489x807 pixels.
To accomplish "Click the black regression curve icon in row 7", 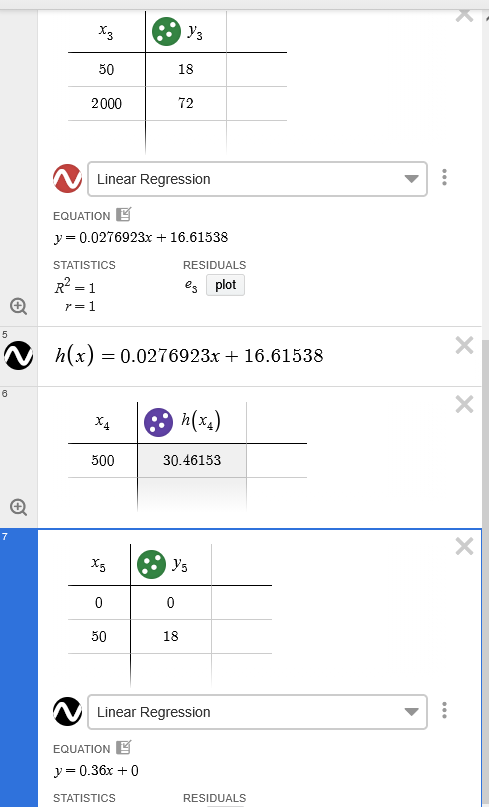I will [x=67, y=712].
